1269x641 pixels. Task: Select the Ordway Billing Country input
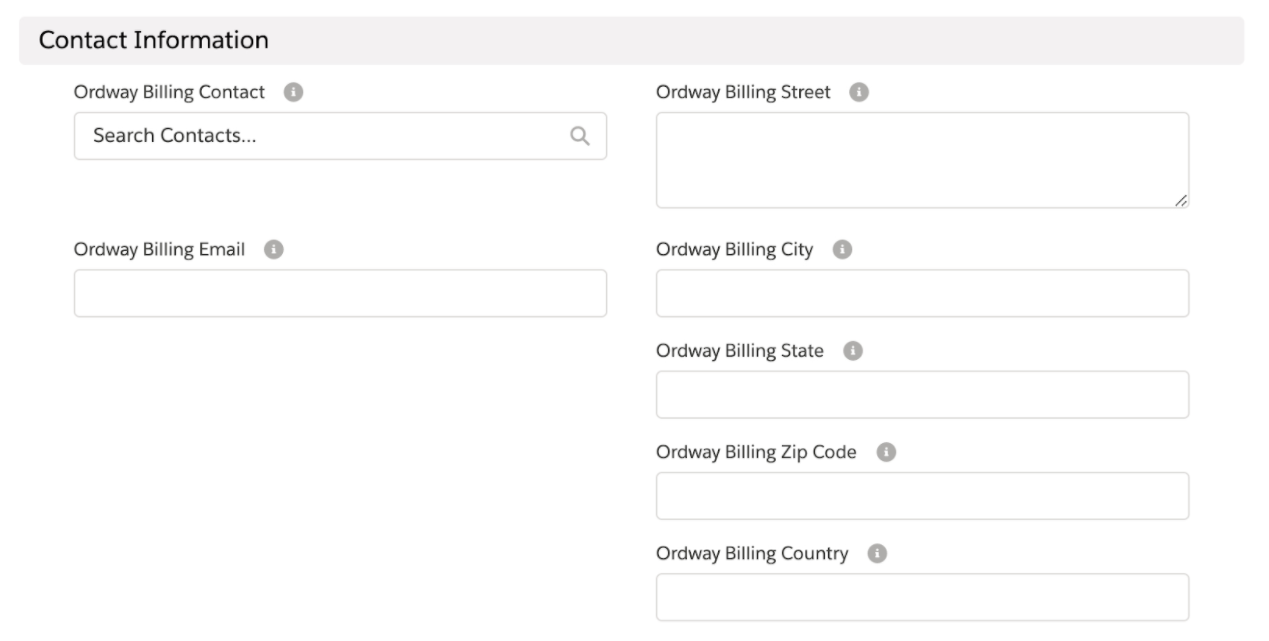coord(922,596)
